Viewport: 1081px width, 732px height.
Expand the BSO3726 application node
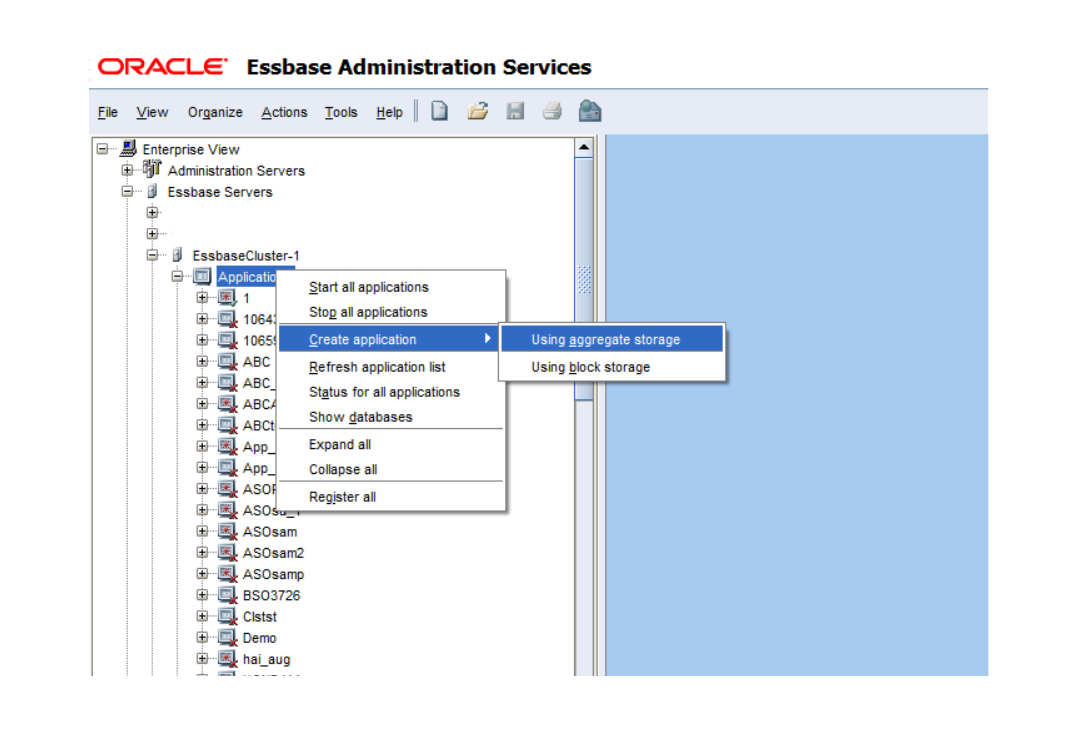pos(200,595)
